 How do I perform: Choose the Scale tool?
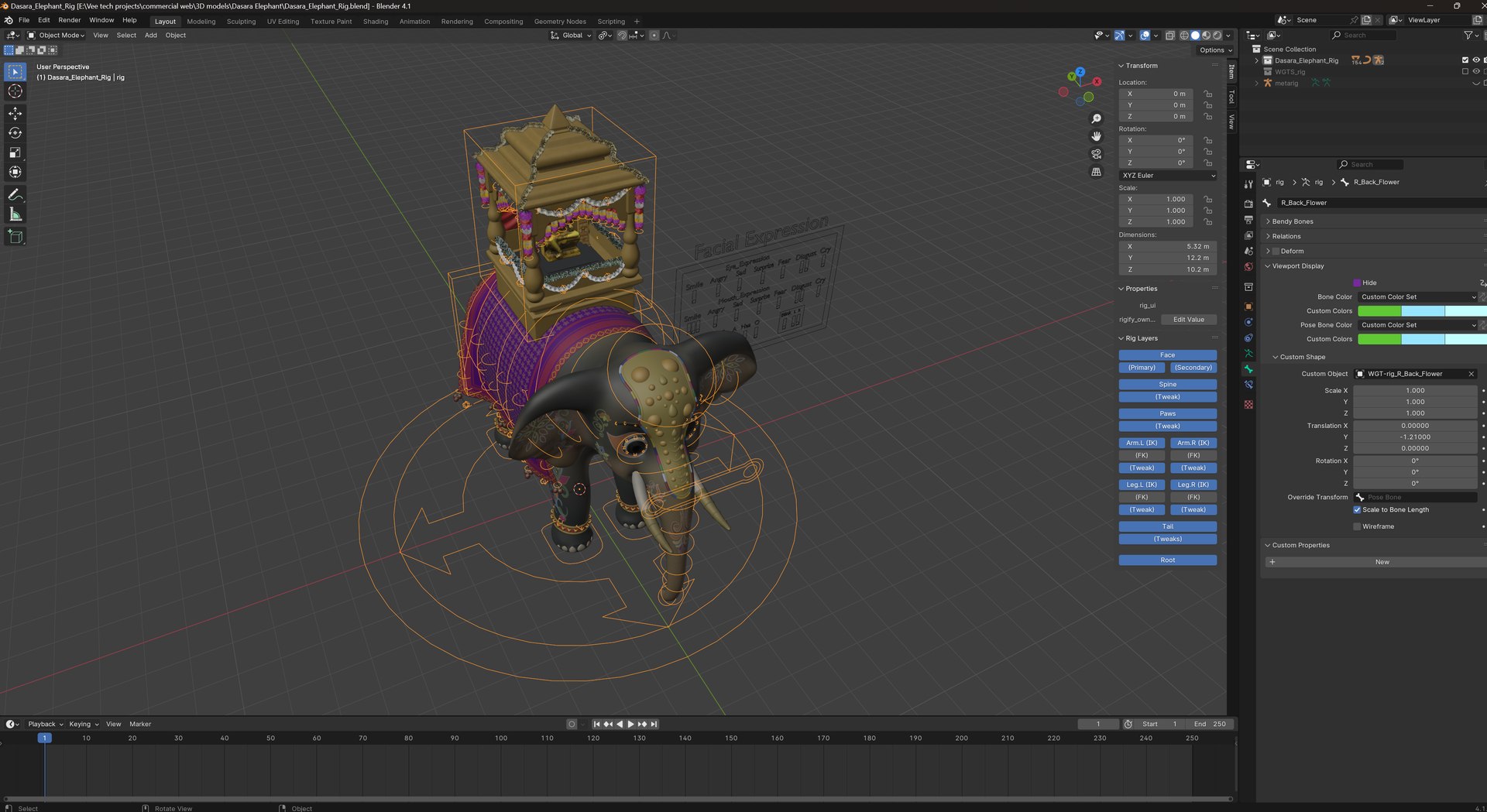pos(15,152)
